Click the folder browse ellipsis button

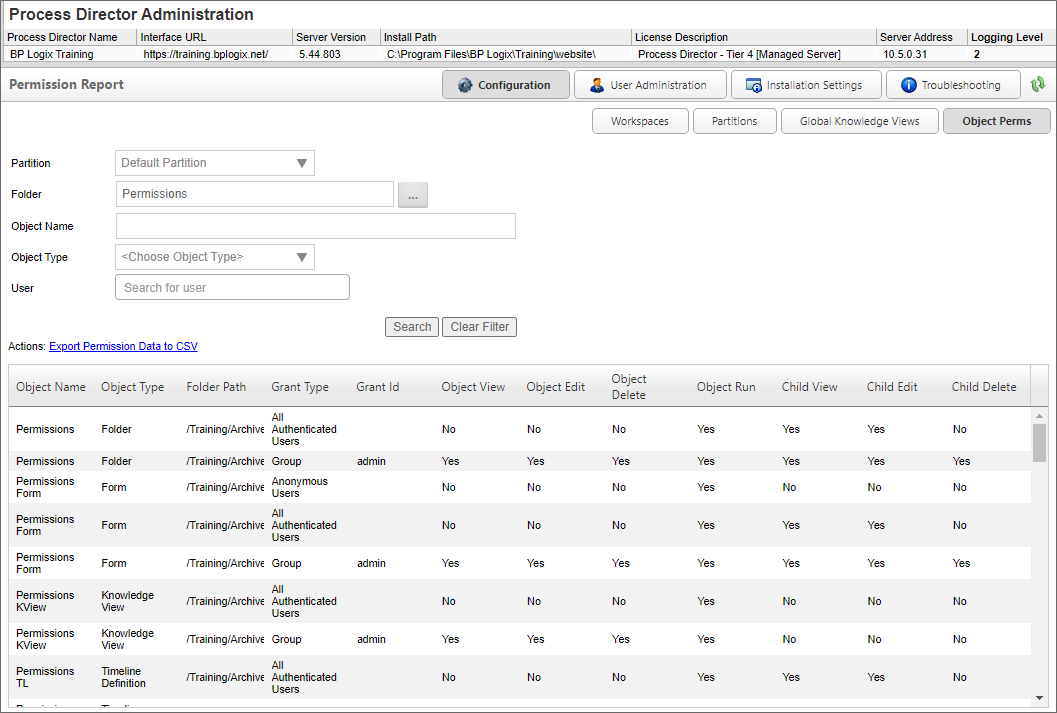tap(413, 194)
